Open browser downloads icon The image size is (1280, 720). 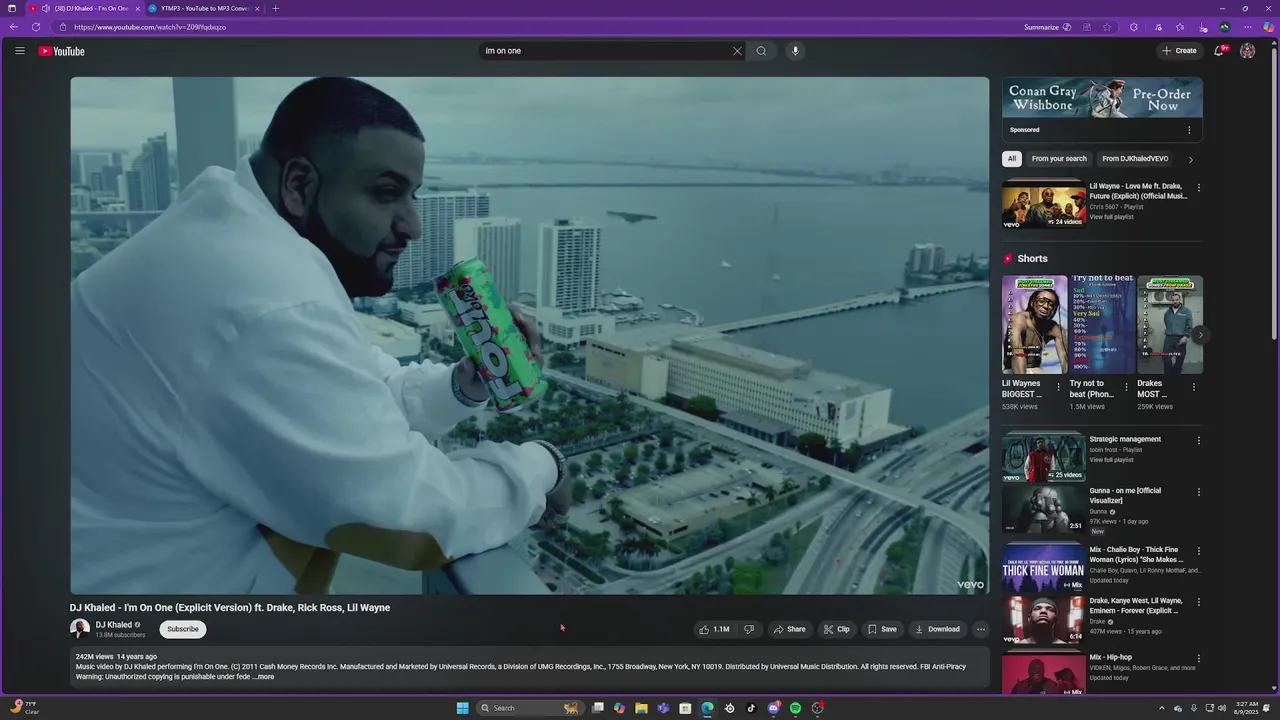click(x=1203, y=27)
